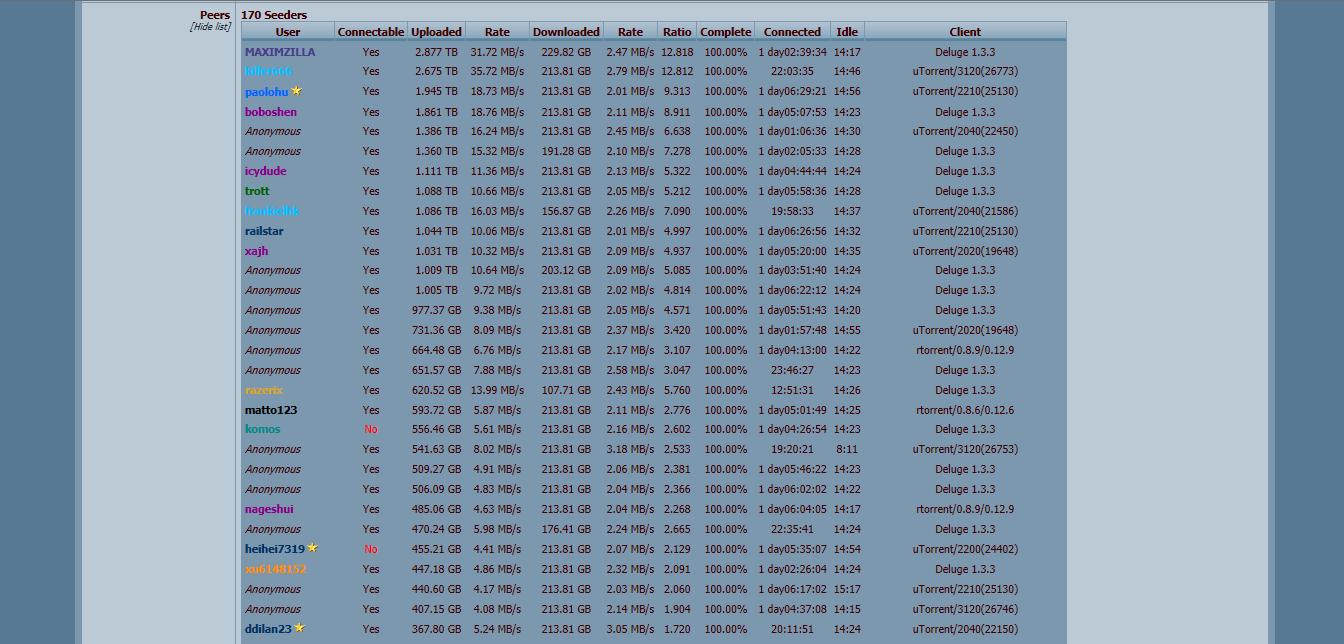The width and height of the screenshot is (1344, 644).
Task: Open user profile railstar
Action: coord(264,231)
